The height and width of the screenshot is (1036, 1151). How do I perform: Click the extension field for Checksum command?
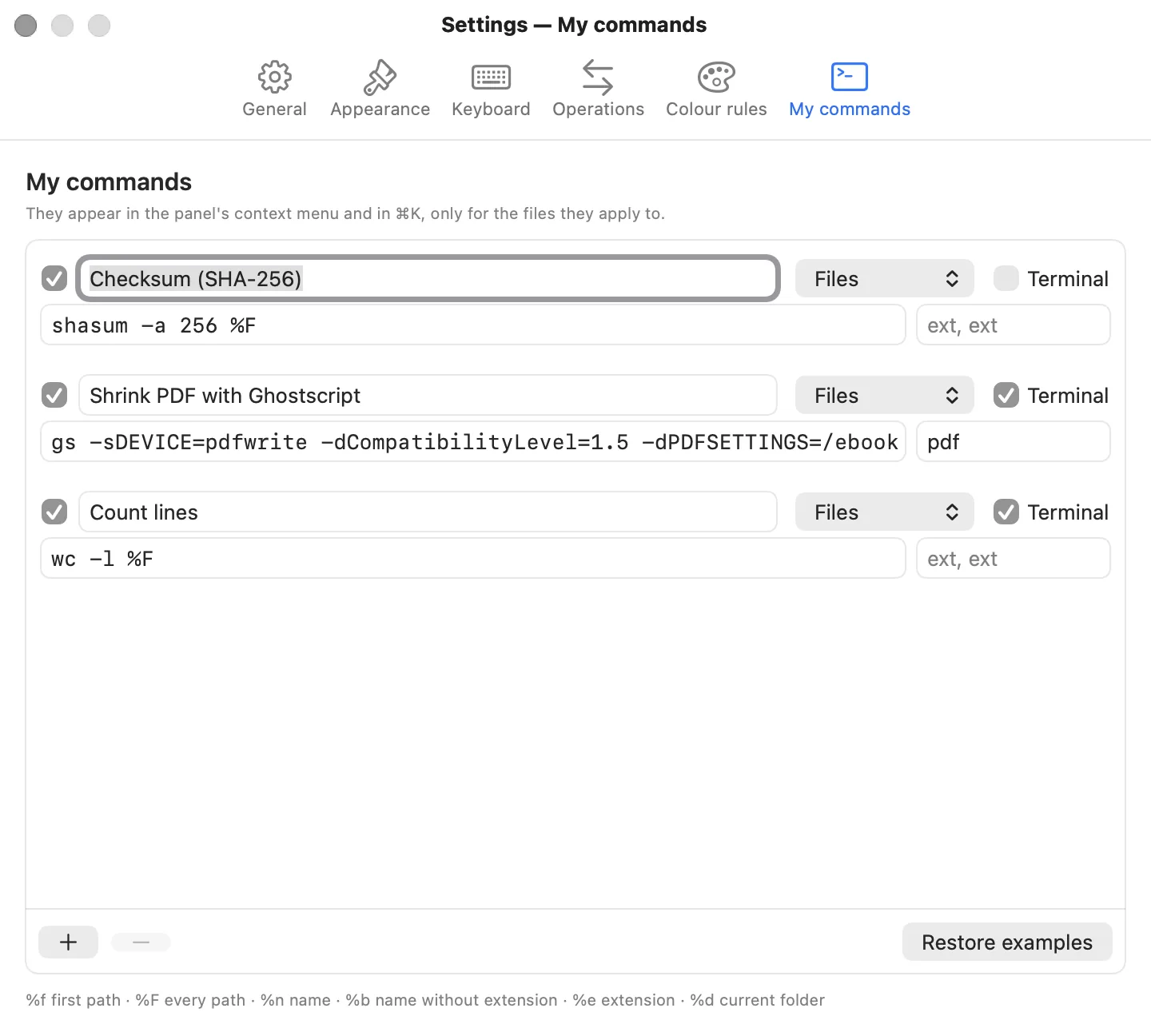click(1014, 325)
